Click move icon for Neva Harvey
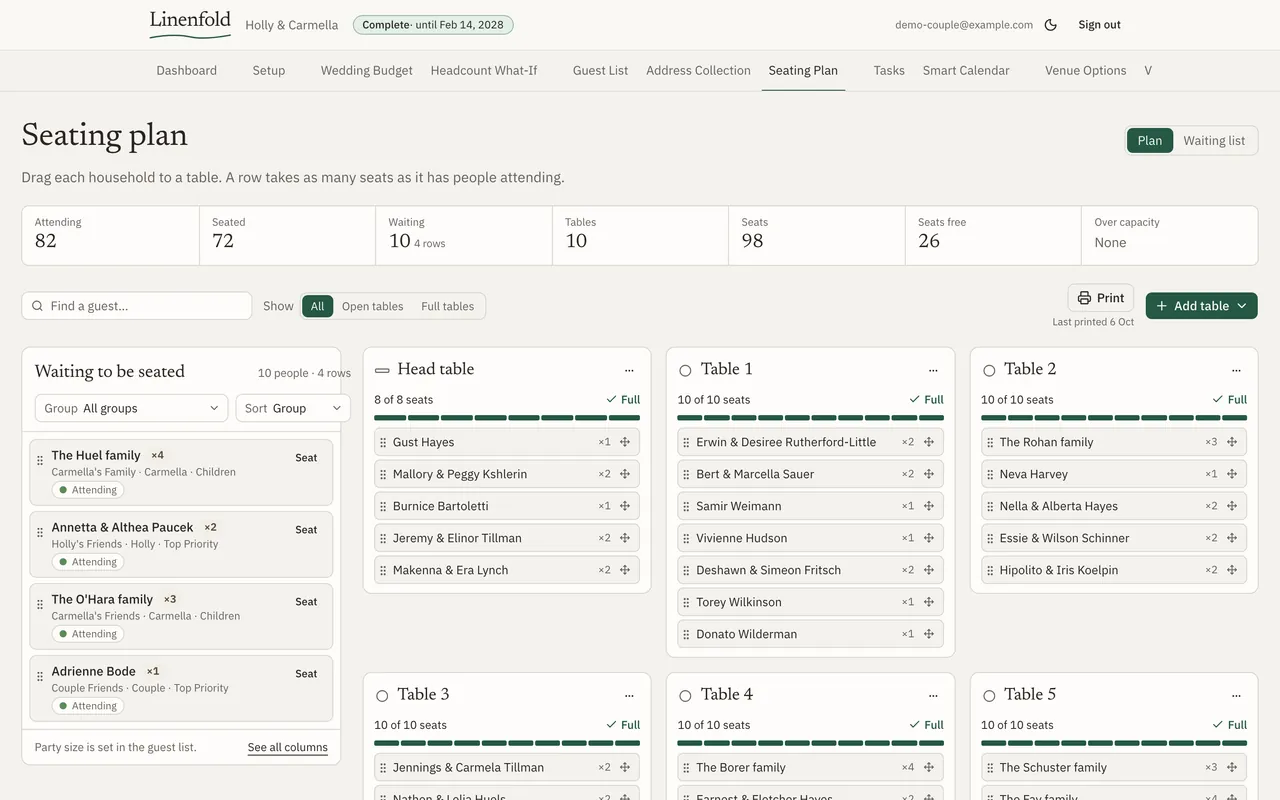This screenshot has height=800, width=1280. coord(1232,474)
